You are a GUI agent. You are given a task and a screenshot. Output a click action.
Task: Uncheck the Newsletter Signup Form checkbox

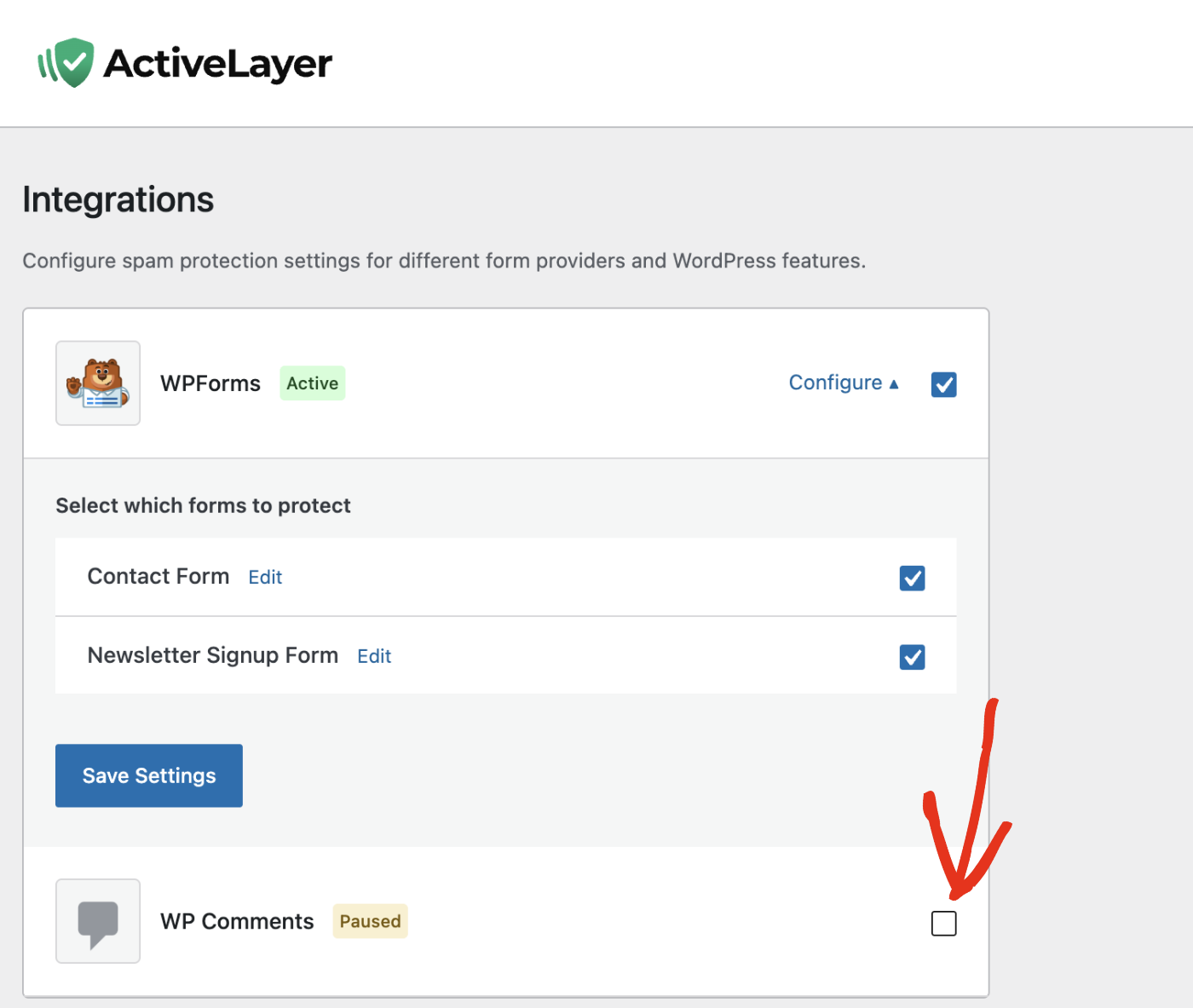coord(912,657)
